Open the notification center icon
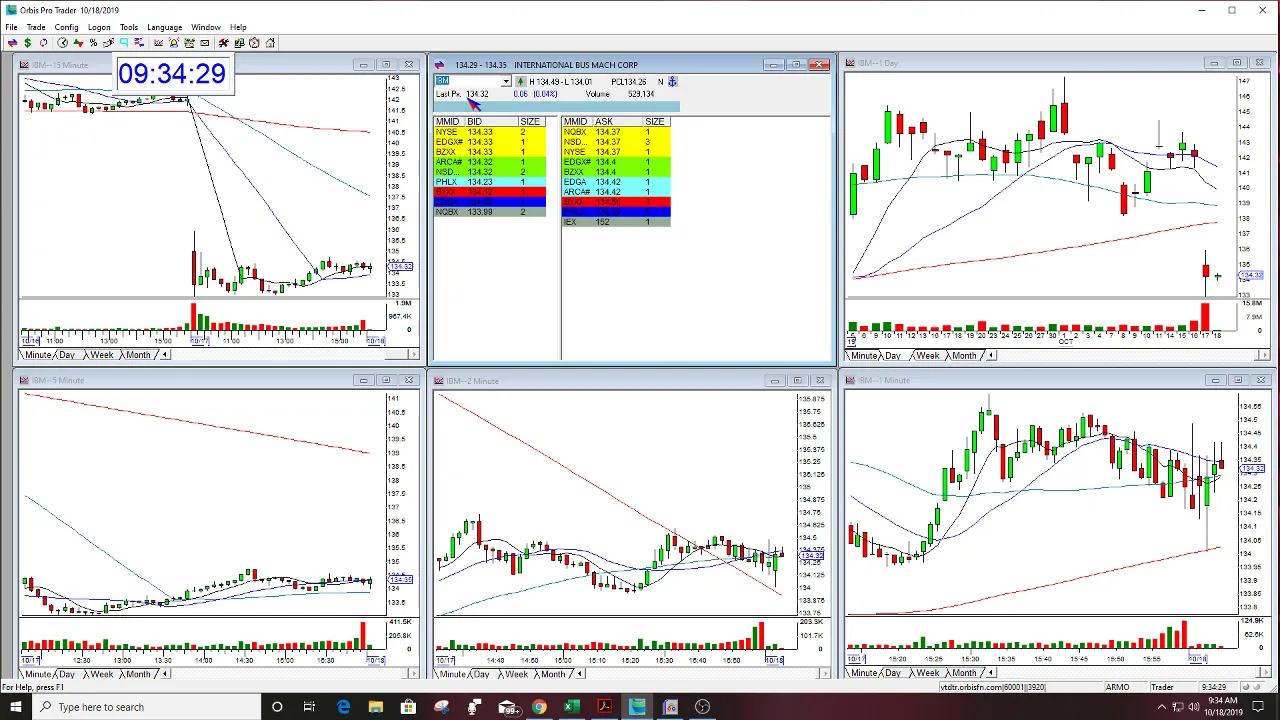Screen dimensions: 1280x720 [x=1258, y=707]
